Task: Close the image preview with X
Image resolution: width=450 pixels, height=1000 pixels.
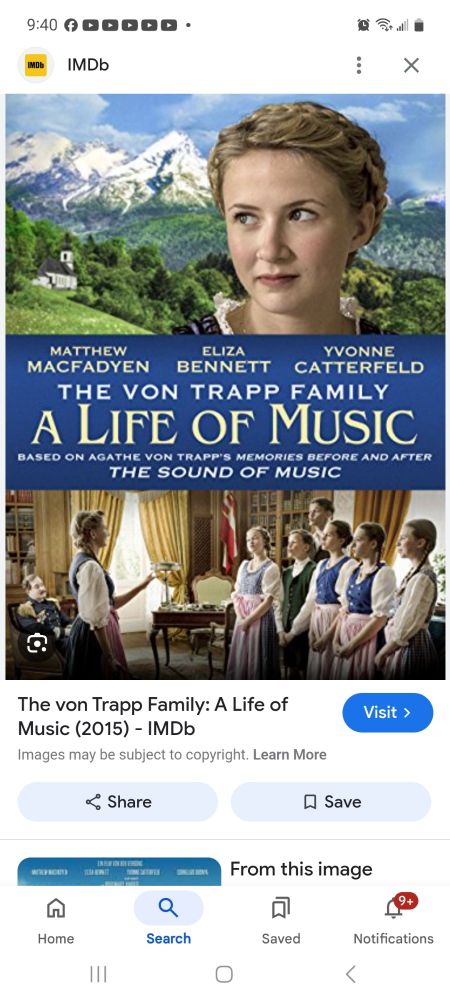Action: coord(412,65)
